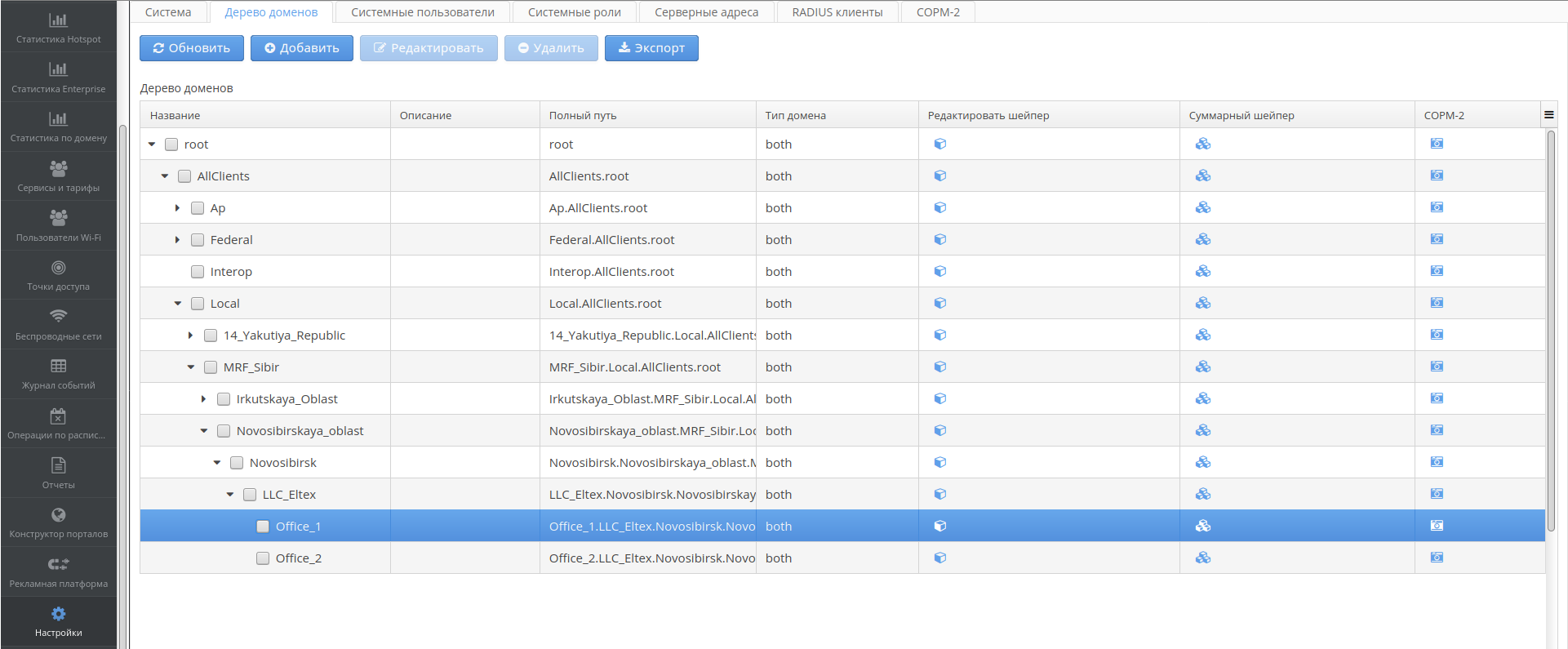Switch to the COPM-2 tab
This screenshot has width=1568, height=649.
click(938, 12)
